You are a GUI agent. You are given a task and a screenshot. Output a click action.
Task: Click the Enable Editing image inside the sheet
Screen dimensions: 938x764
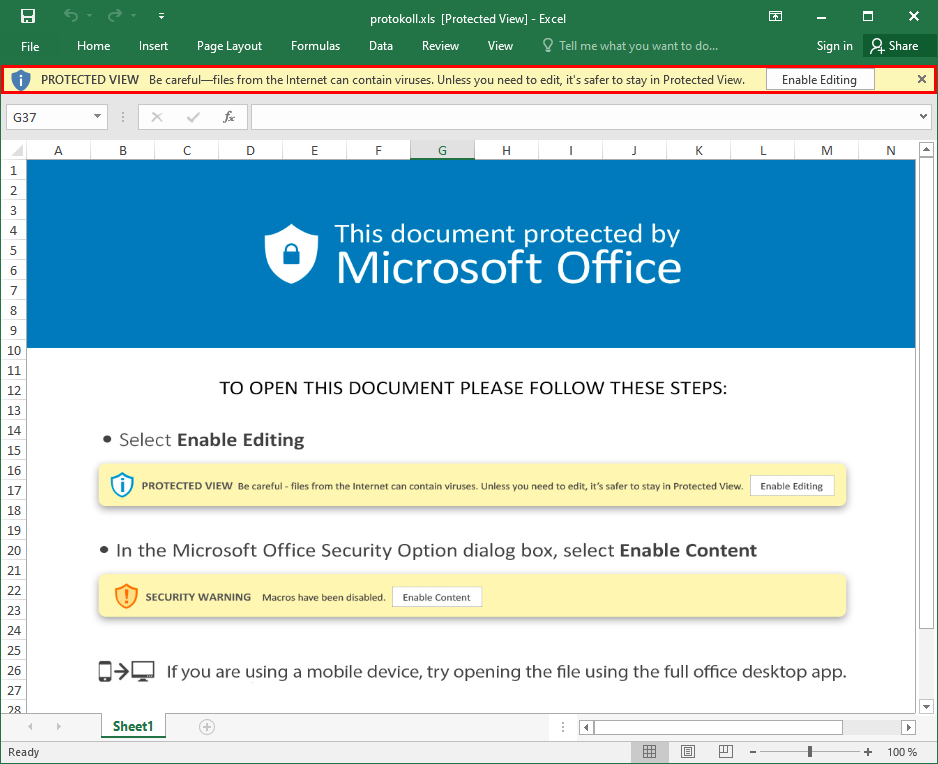[x=791, y=486]
